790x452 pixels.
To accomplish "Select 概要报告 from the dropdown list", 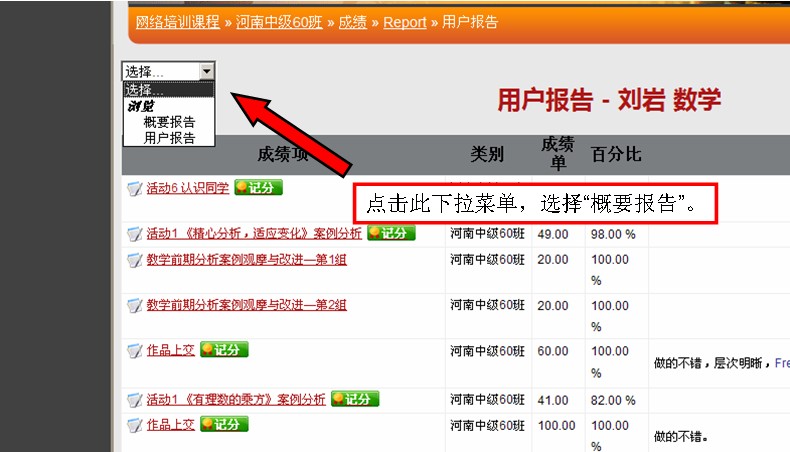I will [169, 122].
